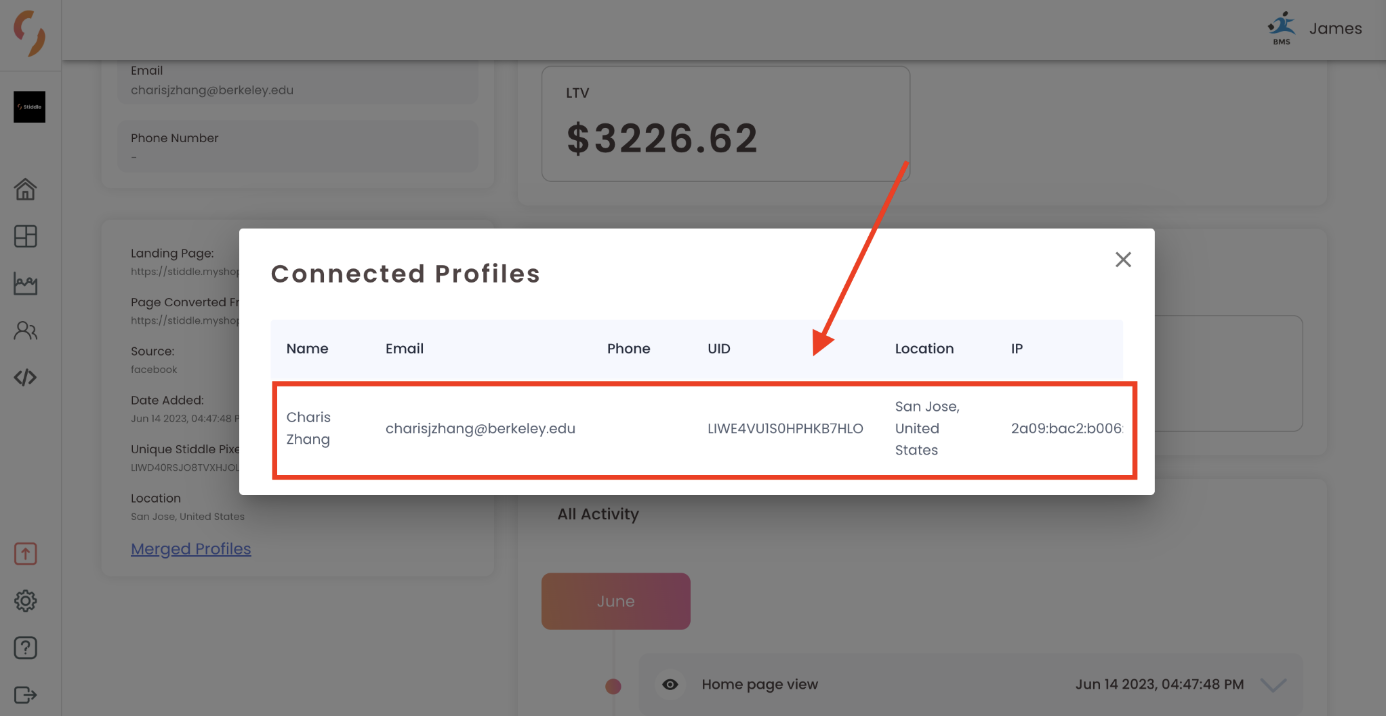Click the June month button
The image size is (1386, 716).
point(616,601)
